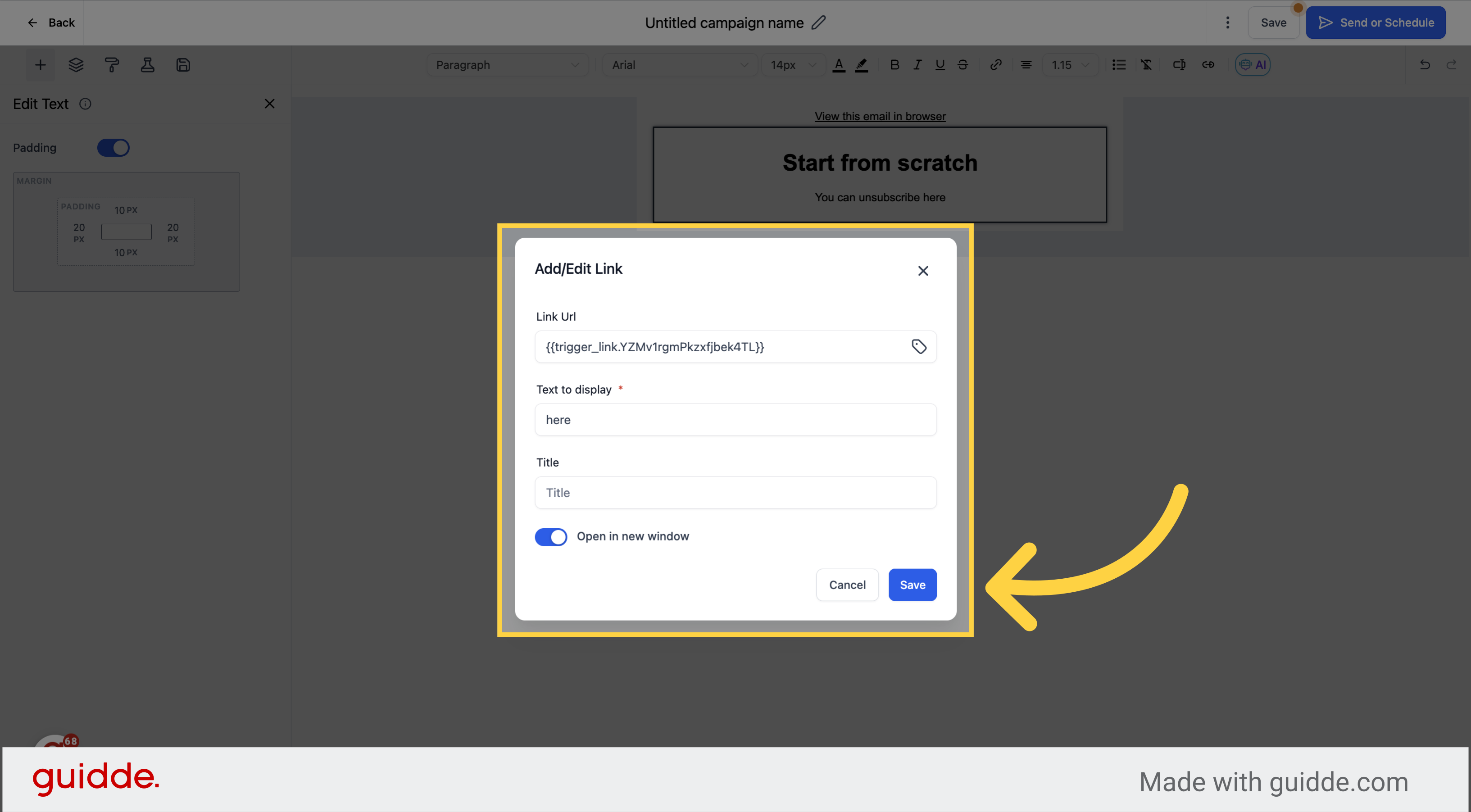Open the AI assistant button
The image size is (1471, 812).
point(1253,65)
